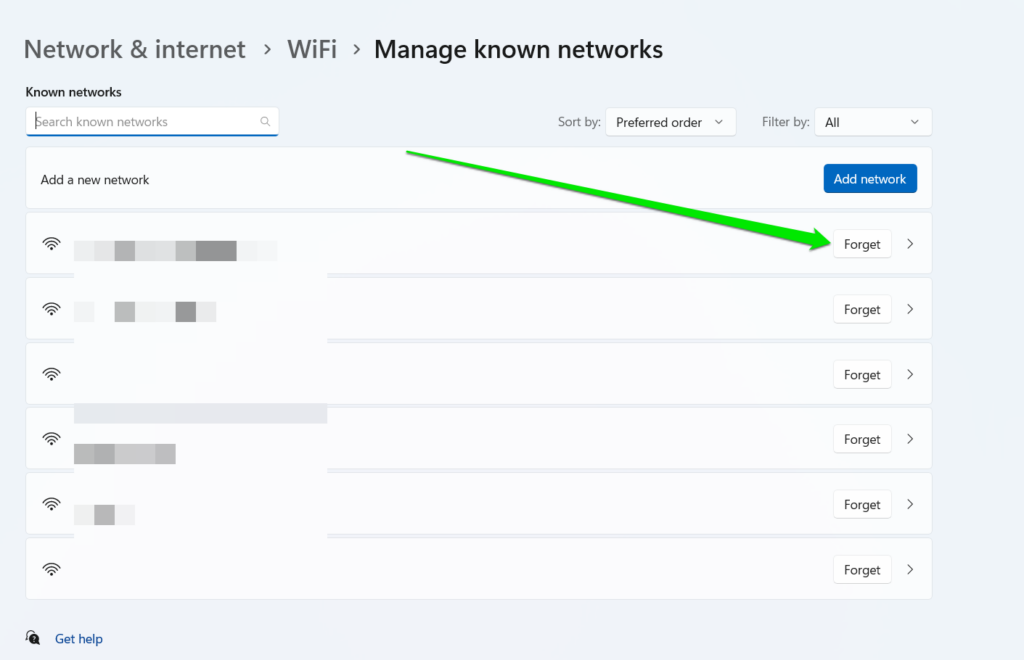Forget the fourth known network
This screenshot has height=660, width=1024.
coord(861,440)
